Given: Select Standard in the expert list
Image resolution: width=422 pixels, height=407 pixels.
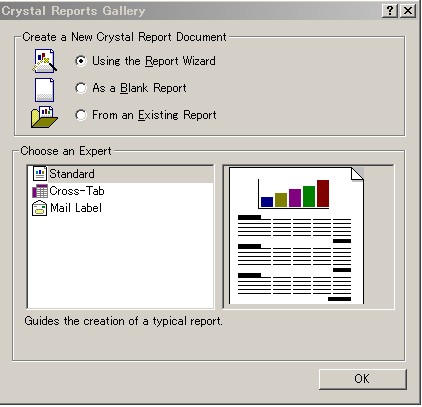Looking at the screenshot, I should tap(120, 174).
